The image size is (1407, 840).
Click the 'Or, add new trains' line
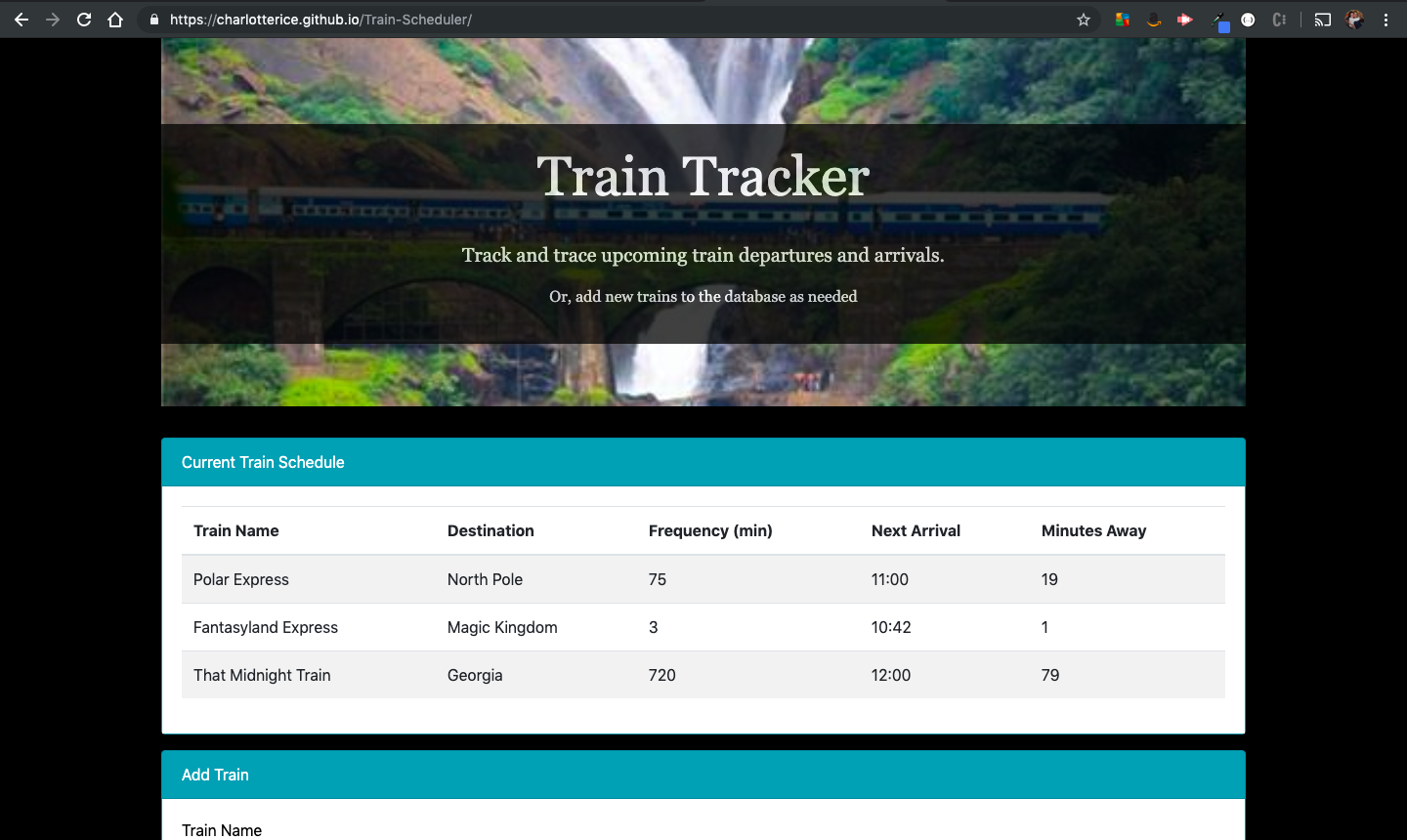click(703, 296)
